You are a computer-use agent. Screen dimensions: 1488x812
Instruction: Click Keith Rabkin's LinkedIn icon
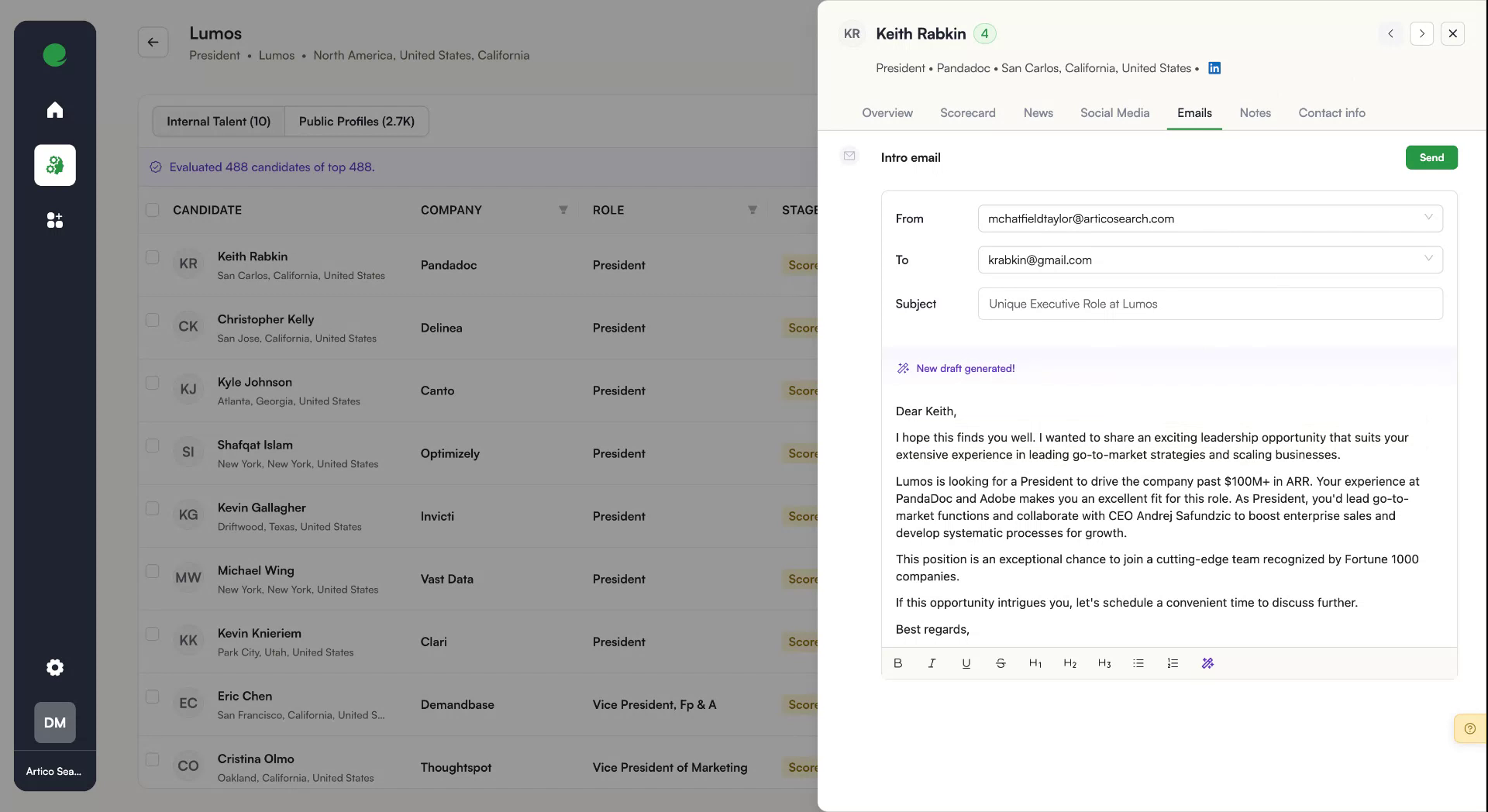point(1214,68)
